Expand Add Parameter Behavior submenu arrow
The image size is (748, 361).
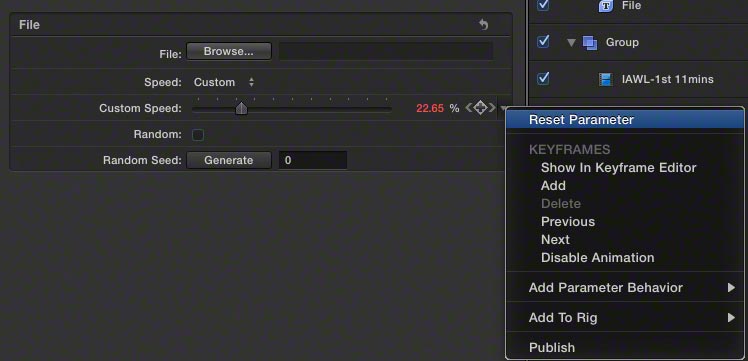coord(731,288)
